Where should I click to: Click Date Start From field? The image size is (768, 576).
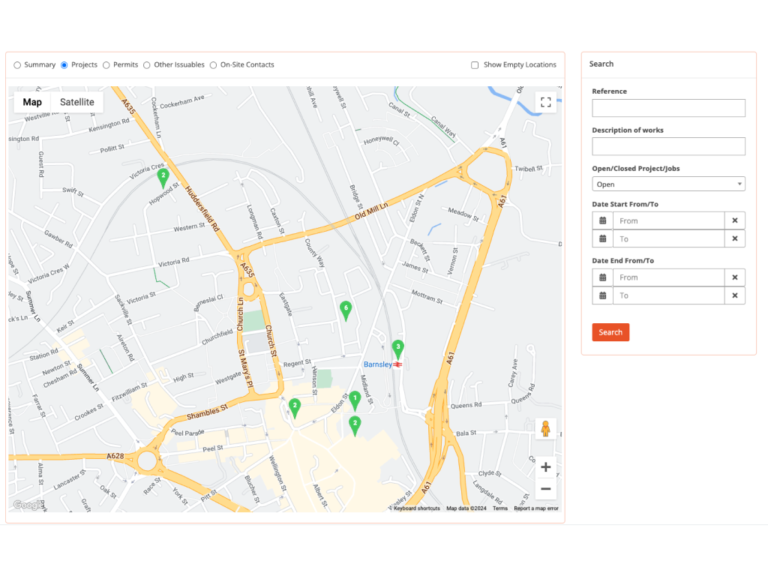tap(669, 220)
